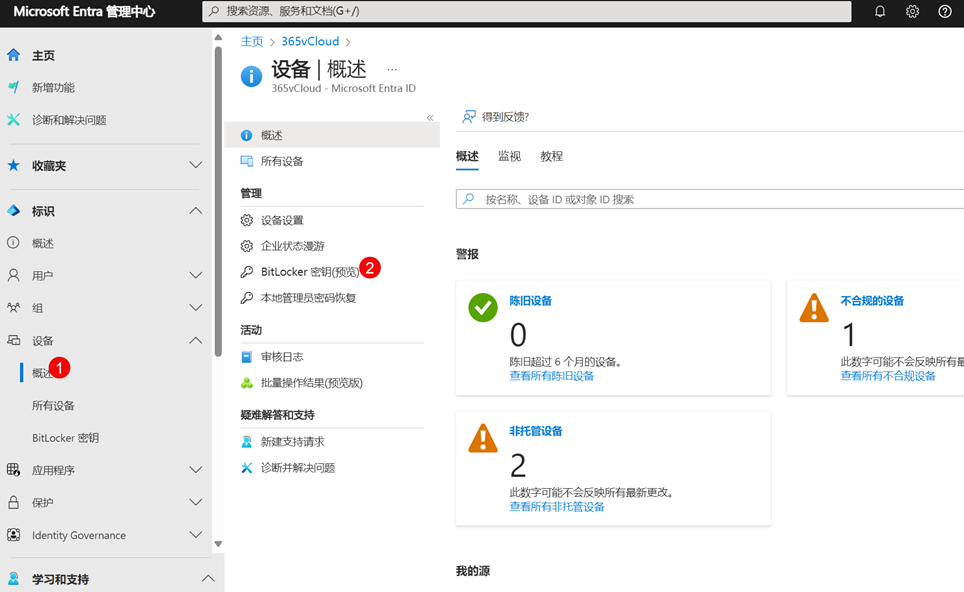Click the 365vCloud breadcrumb link
The image size is (964, 592).
pyautogui.click(x=310, y=41)
